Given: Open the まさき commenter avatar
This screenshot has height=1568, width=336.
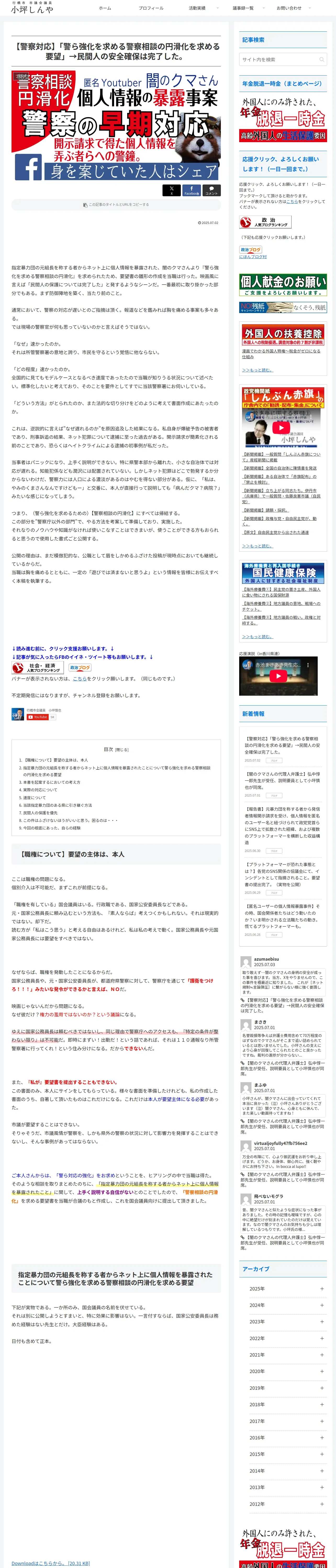Looking at the screenshot, I should (246, 1024).
